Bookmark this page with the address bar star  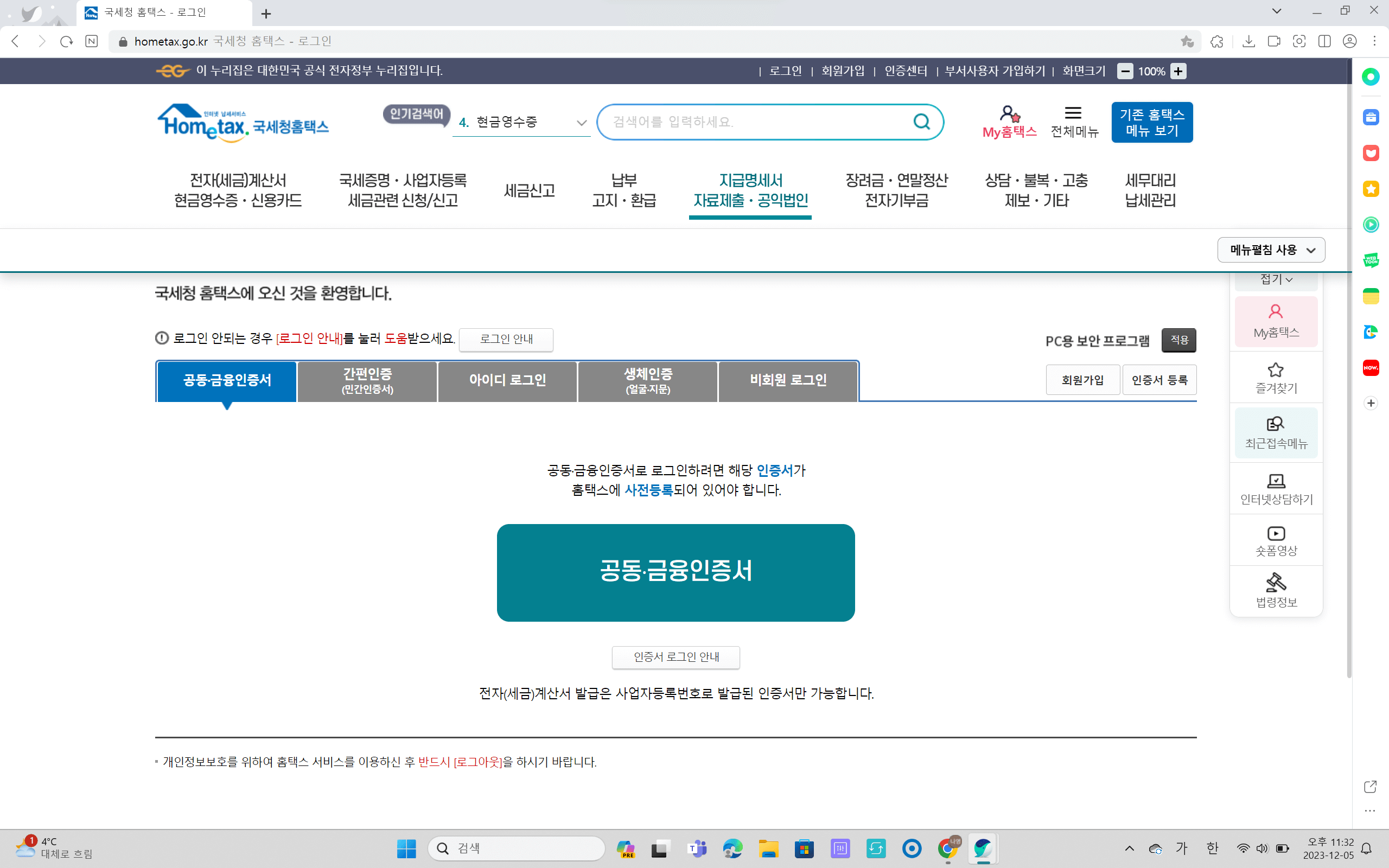click(x=1186, y=41)
